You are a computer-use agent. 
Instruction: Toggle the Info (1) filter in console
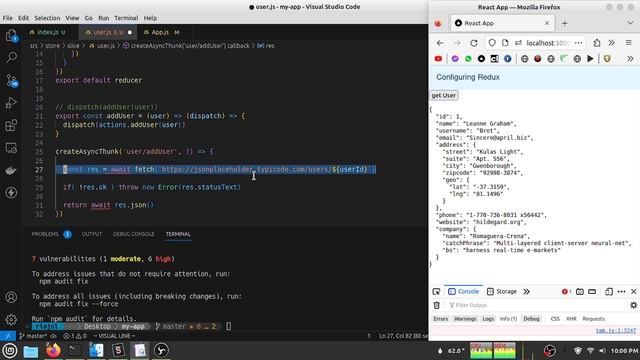(x=508, y=319)
